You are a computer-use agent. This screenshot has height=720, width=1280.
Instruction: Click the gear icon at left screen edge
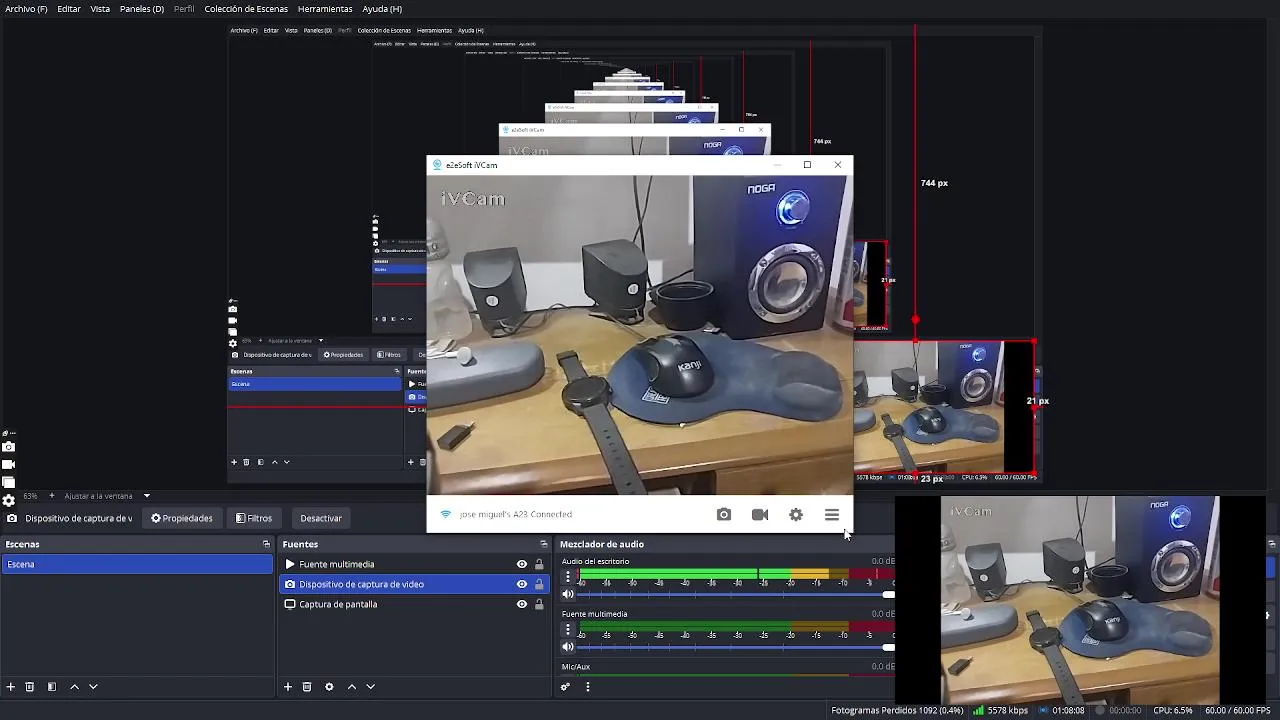tap(9, 500)
